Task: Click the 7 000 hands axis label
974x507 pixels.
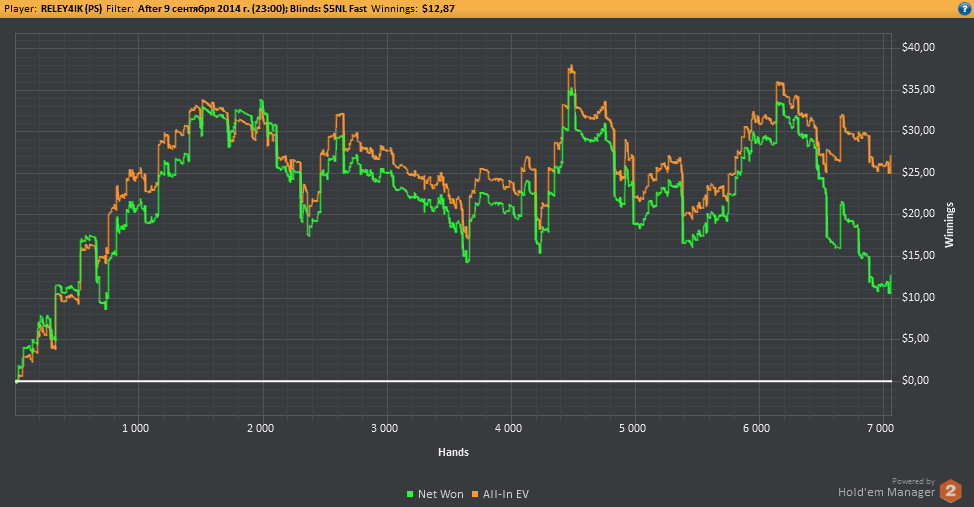Action: [x=881, y=428]
